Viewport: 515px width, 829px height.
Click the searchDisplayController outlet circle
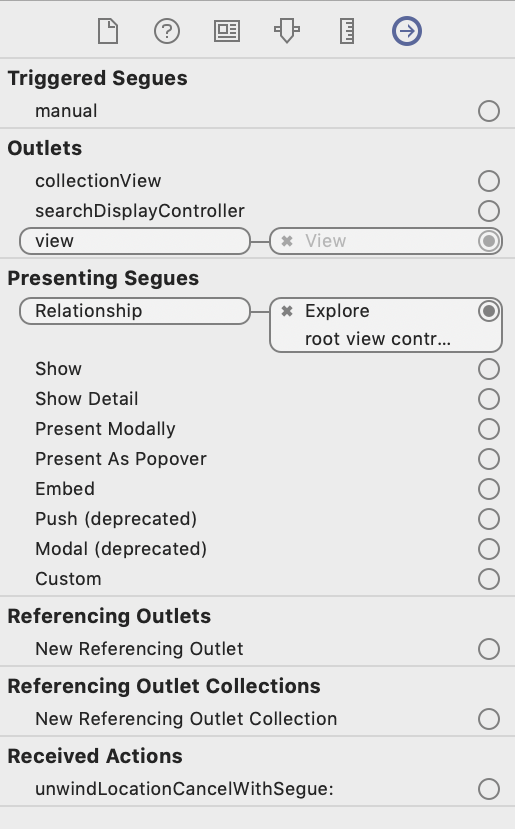click(x=489, y=211)
